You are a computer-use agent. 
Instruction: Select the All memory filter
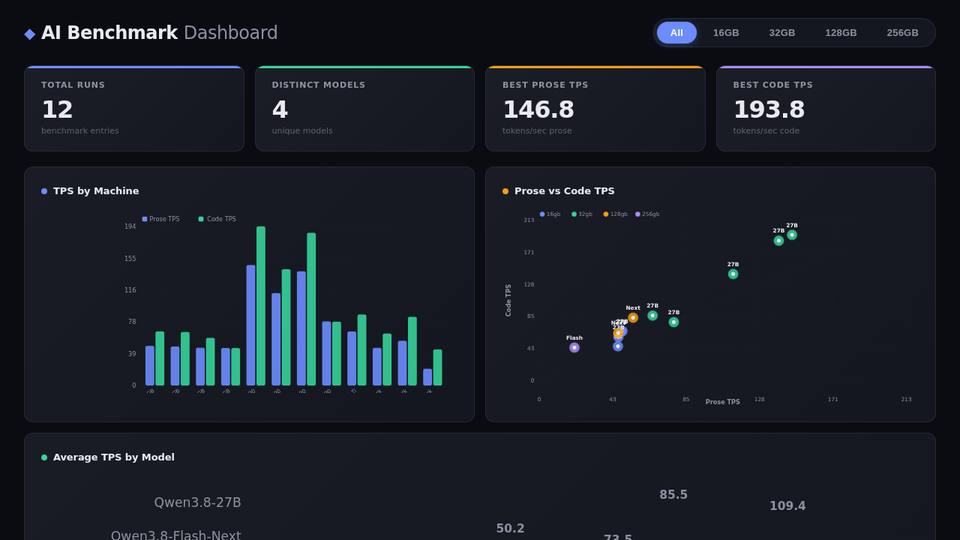pyautogui.click(x=677, y=32)
